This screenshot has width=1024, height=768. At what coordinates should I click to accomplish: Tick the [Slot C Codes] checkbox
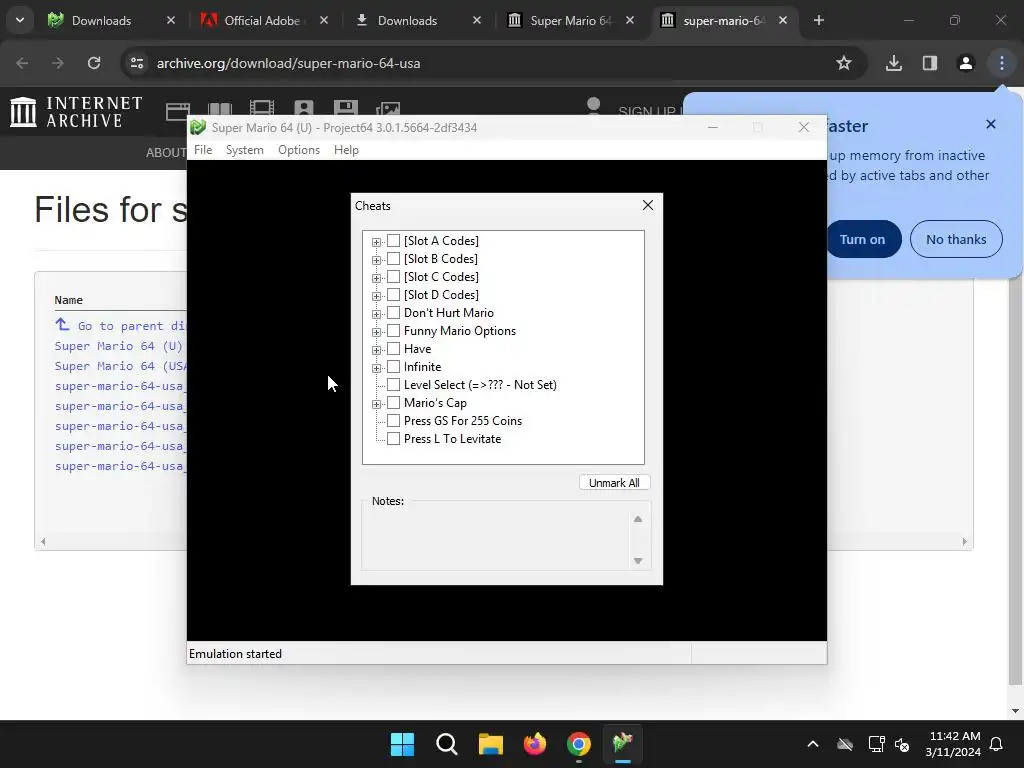(394, 276)
